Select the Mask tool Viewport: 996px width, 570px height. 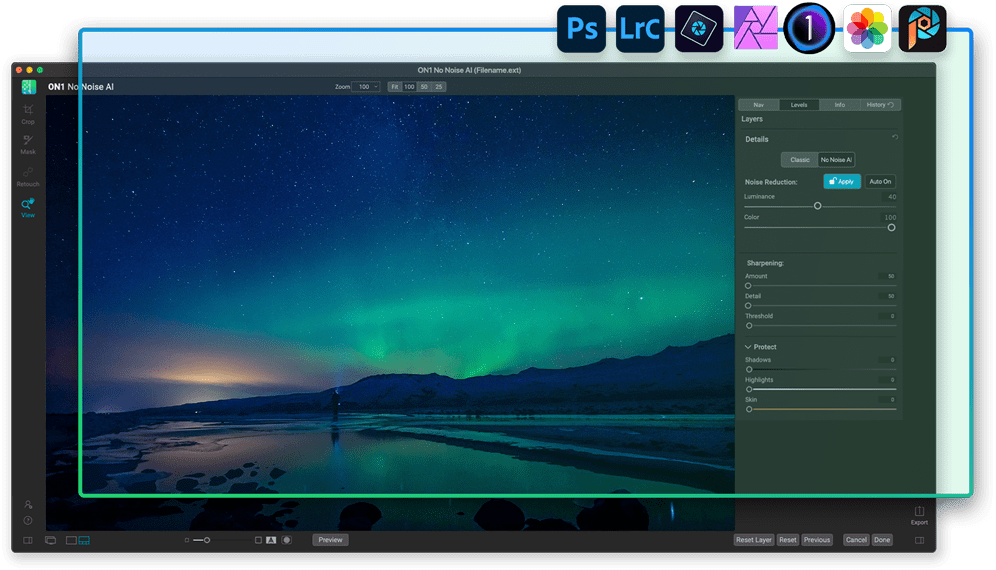(28, 144)
